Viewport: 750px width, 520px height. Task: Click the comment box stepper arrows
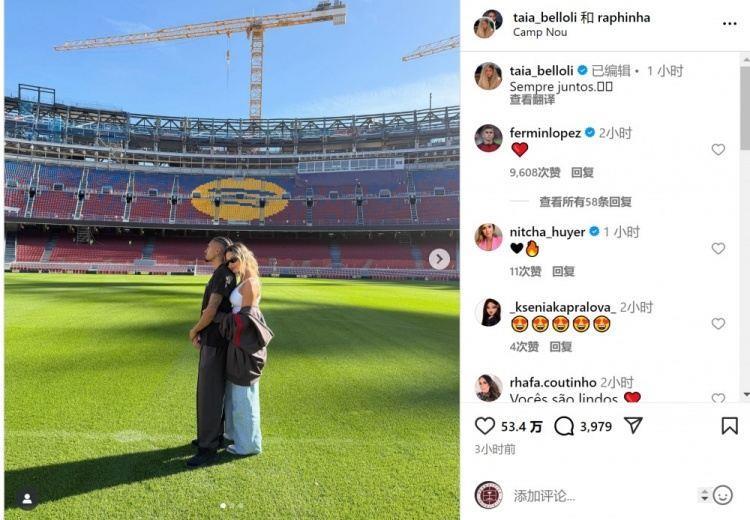point(704,495)
